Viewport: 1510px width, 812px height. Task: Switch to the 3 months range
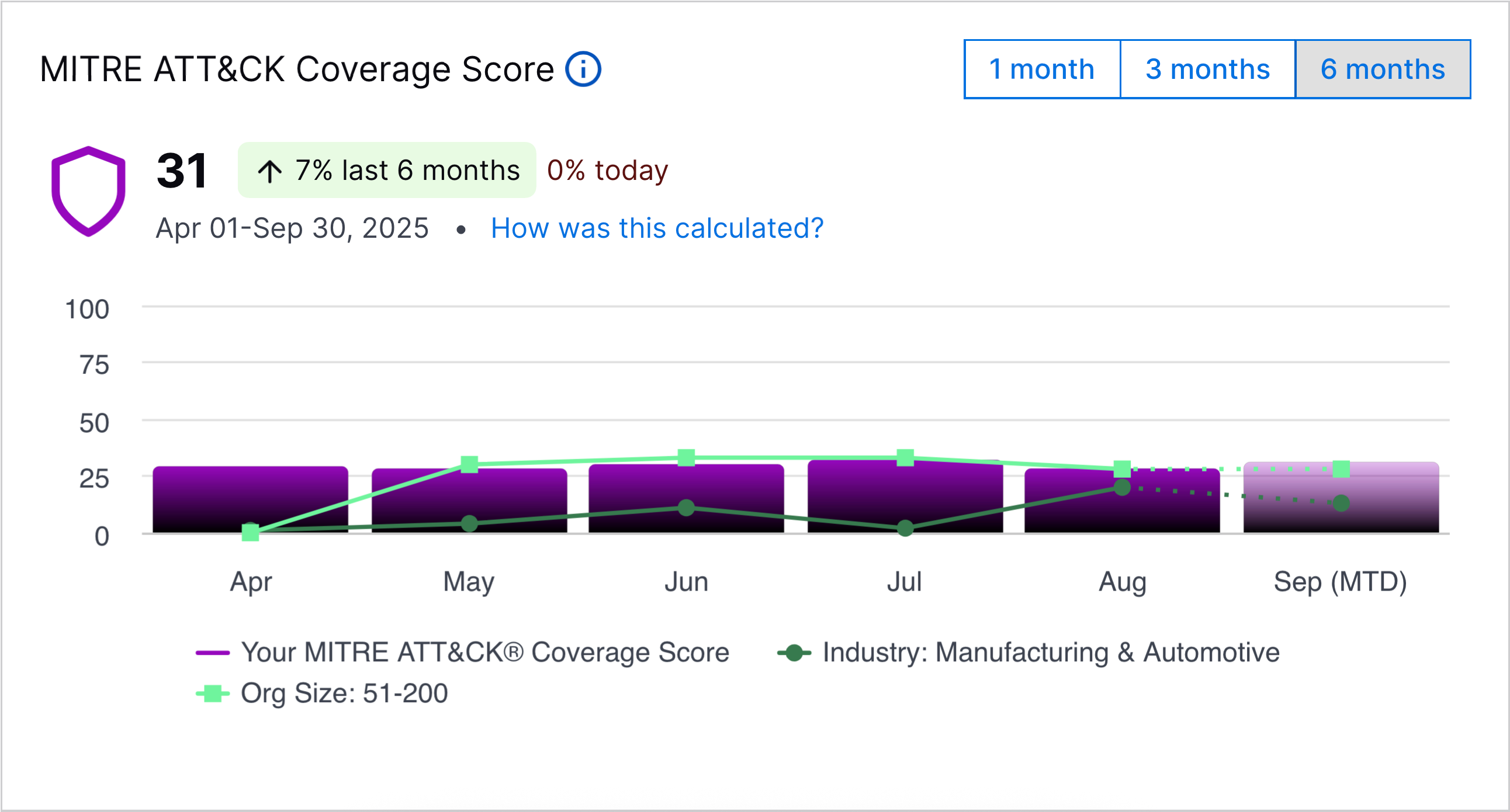pos(1207,69)
